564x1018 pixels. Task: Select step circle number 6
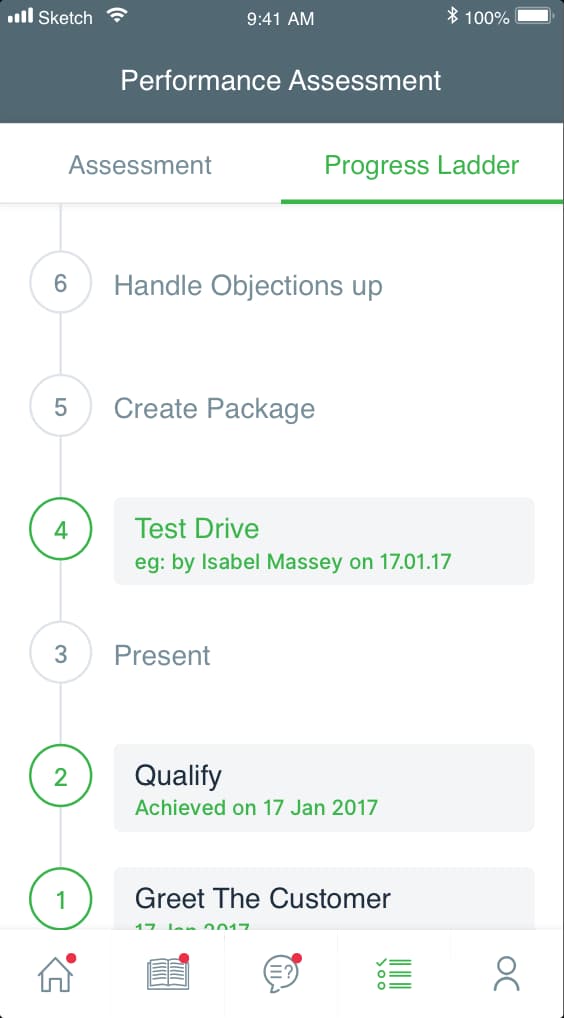60,284
